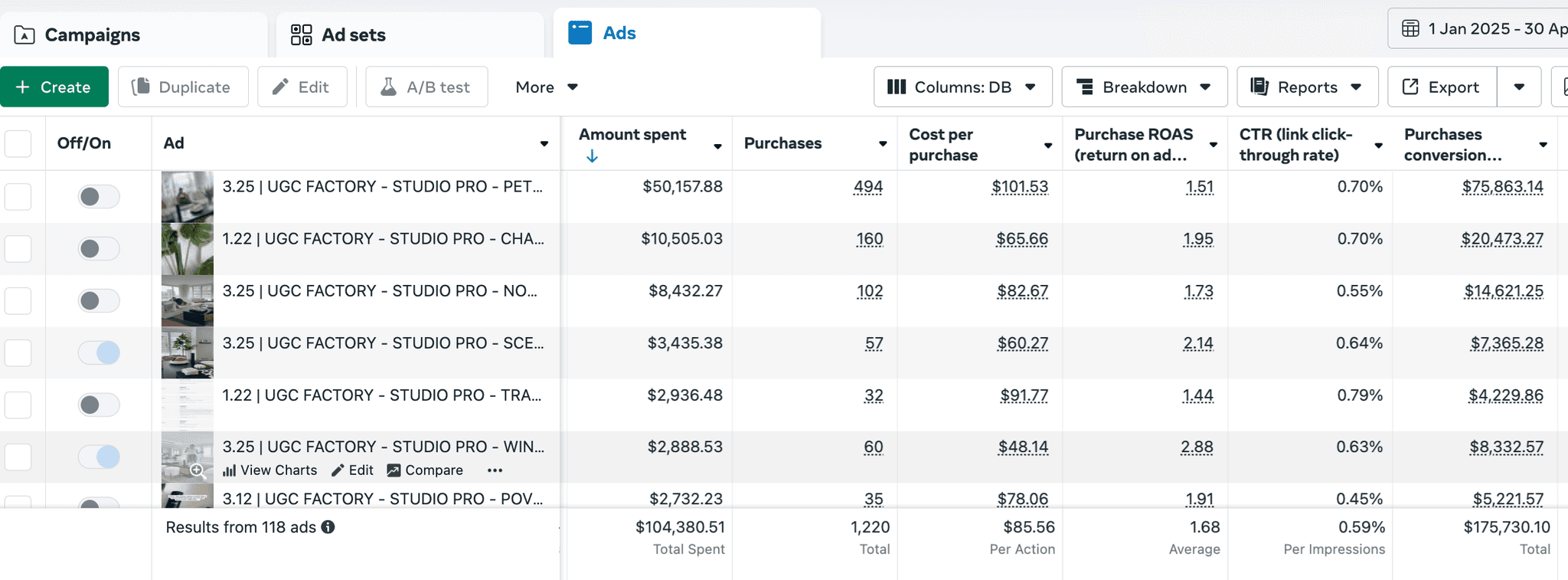Open the Purchases column options arrow
The height and width of the screenshot is (580, 1568).
click(x=883, y=144)
